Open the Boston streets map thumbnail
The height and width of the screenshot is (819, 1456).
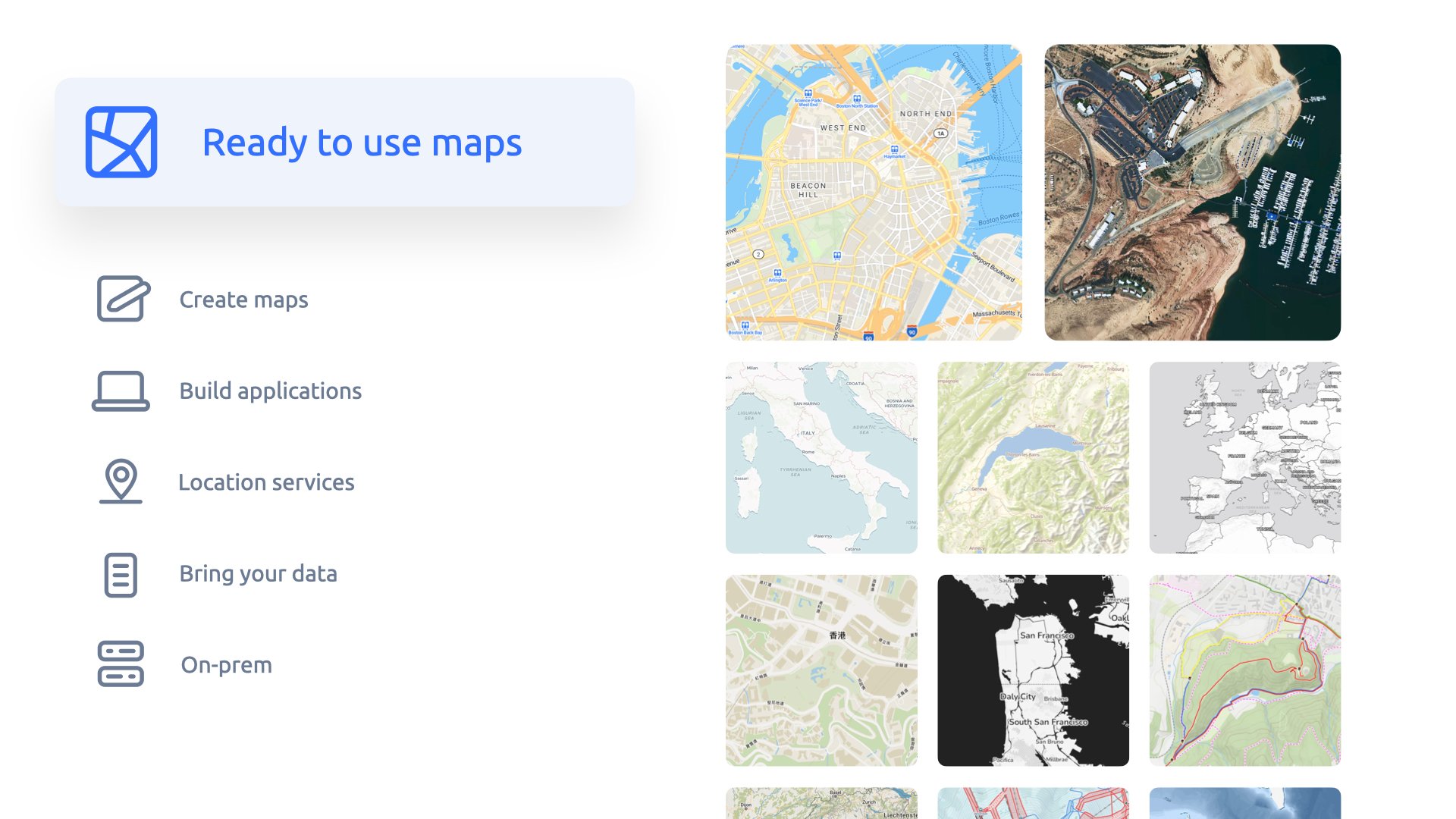click(874, 192)
